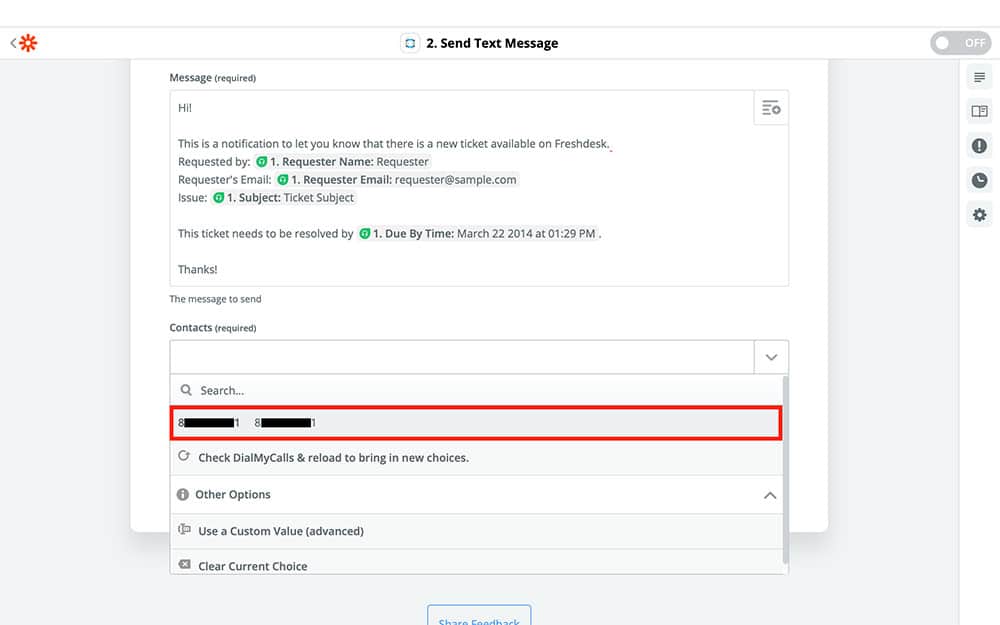This screenshot has height=625, width=1000.
Task: Collapse the Other Options section chevron
Action: [769, 495]
